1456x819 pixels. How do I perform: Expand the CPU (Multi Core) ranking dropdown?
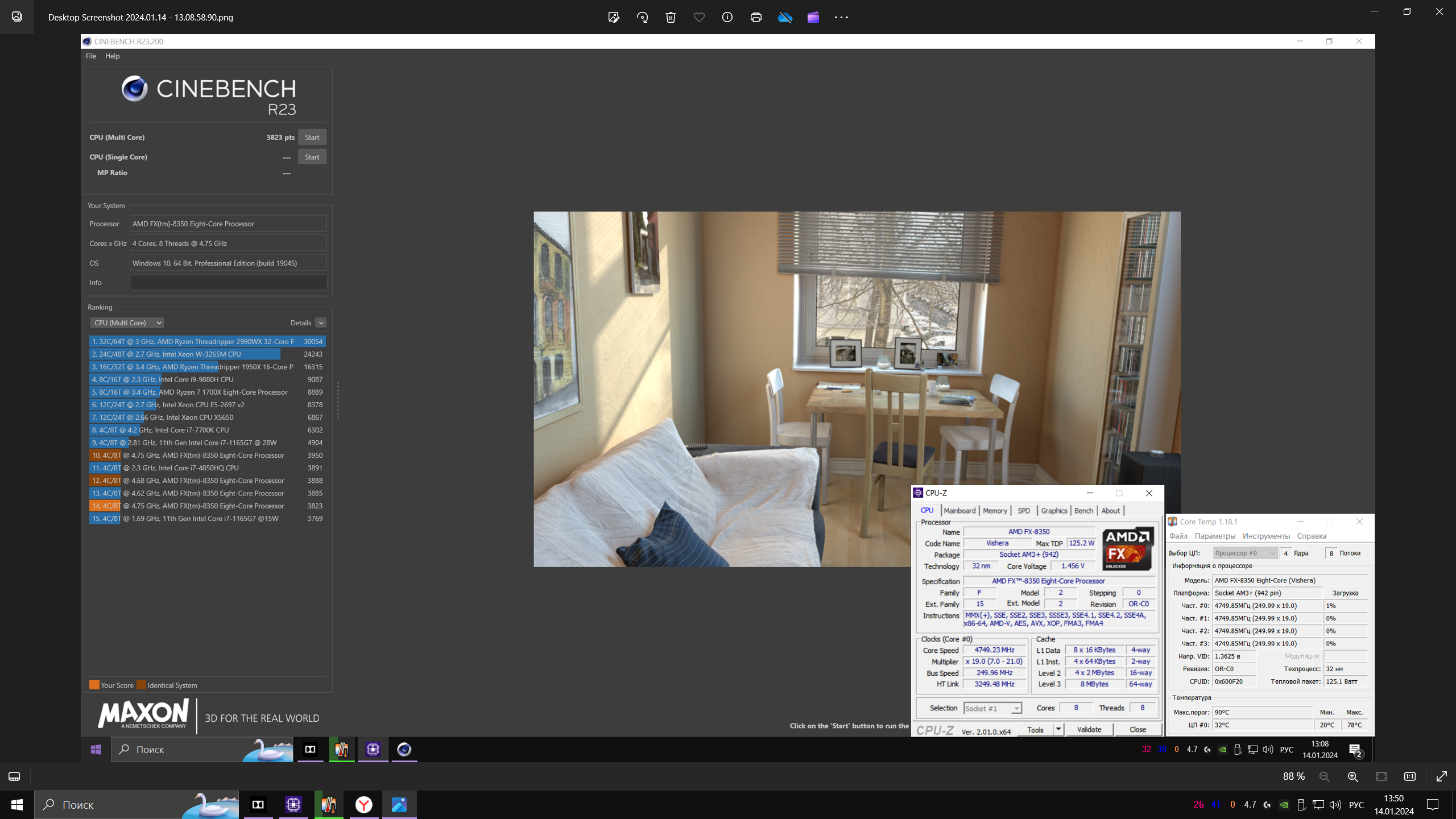(x=127, y=322)
